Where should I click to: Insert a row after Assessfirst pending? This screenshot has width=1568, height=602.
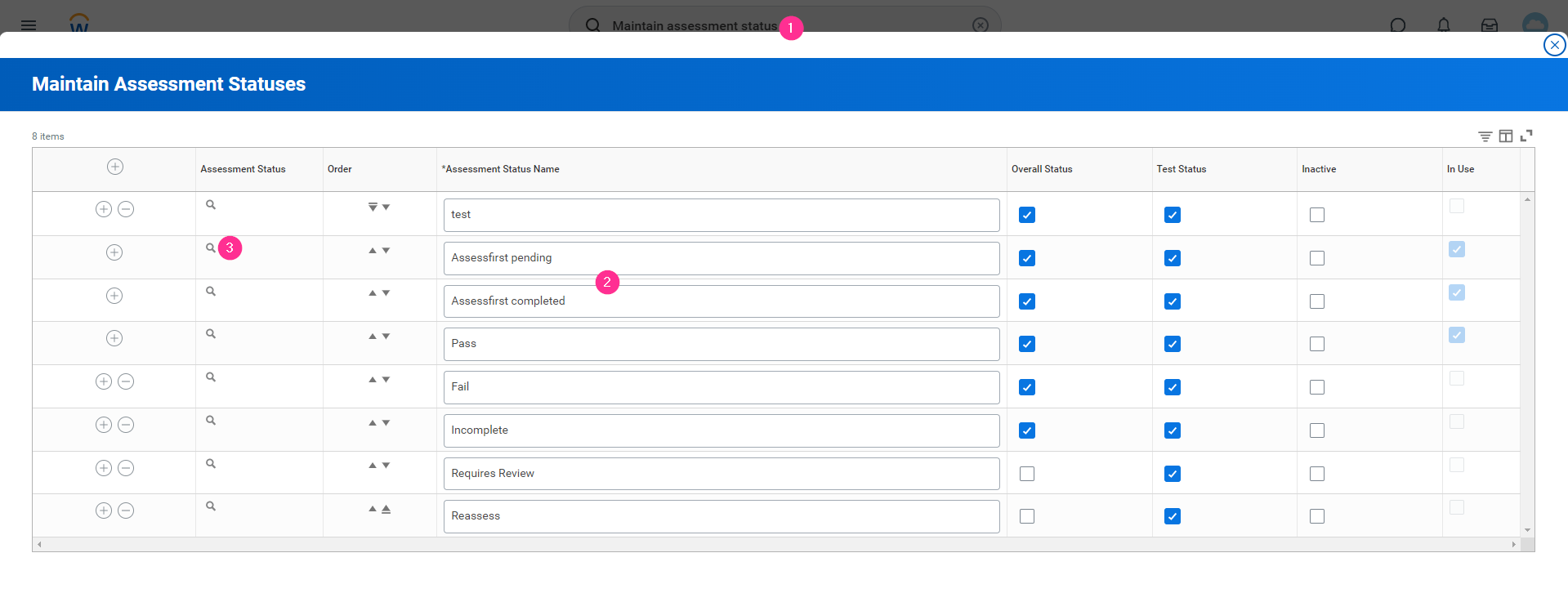(x=114, y=252)
